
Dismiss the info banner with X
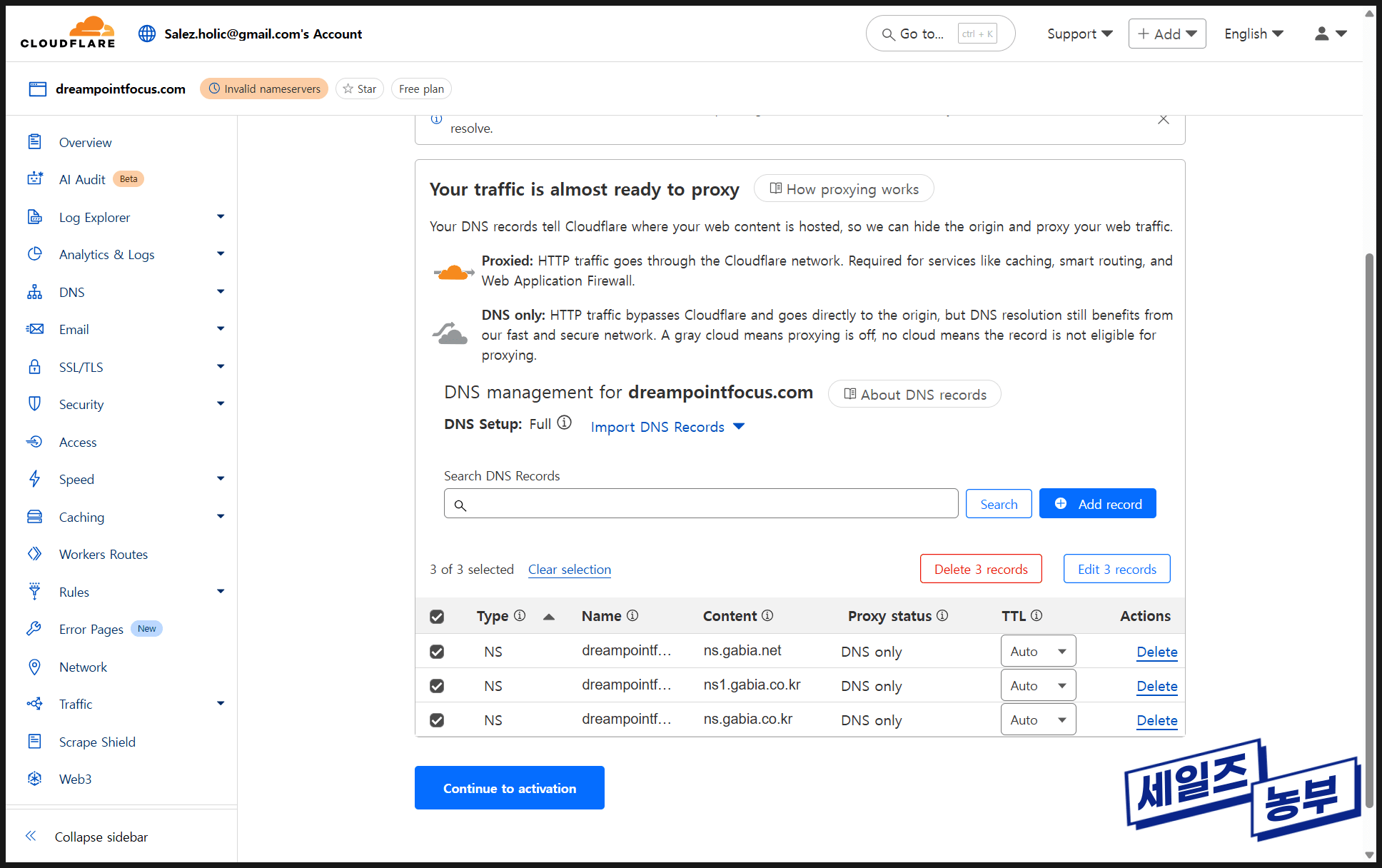(x=1163, y=119)
